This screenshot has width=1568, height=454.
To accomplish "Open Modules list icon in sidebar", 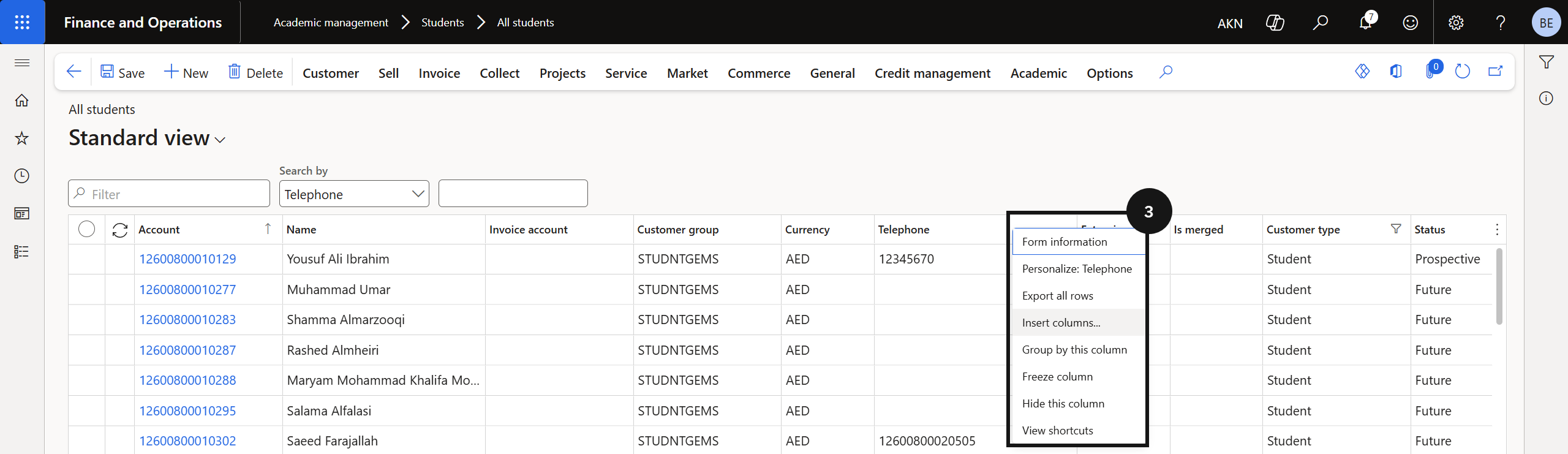I will coord(22,252).
